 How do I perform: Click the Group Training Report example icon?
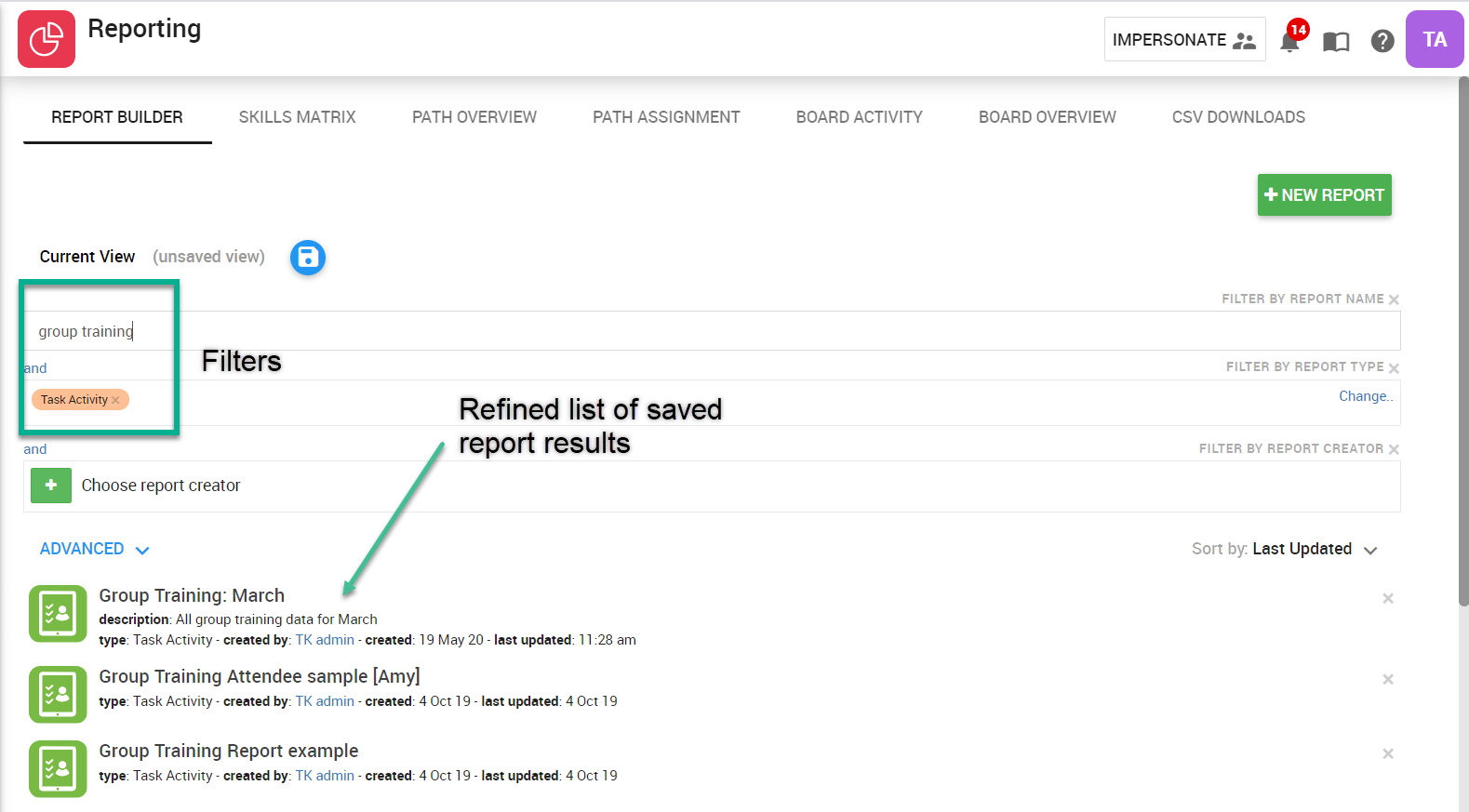point(58,768)
